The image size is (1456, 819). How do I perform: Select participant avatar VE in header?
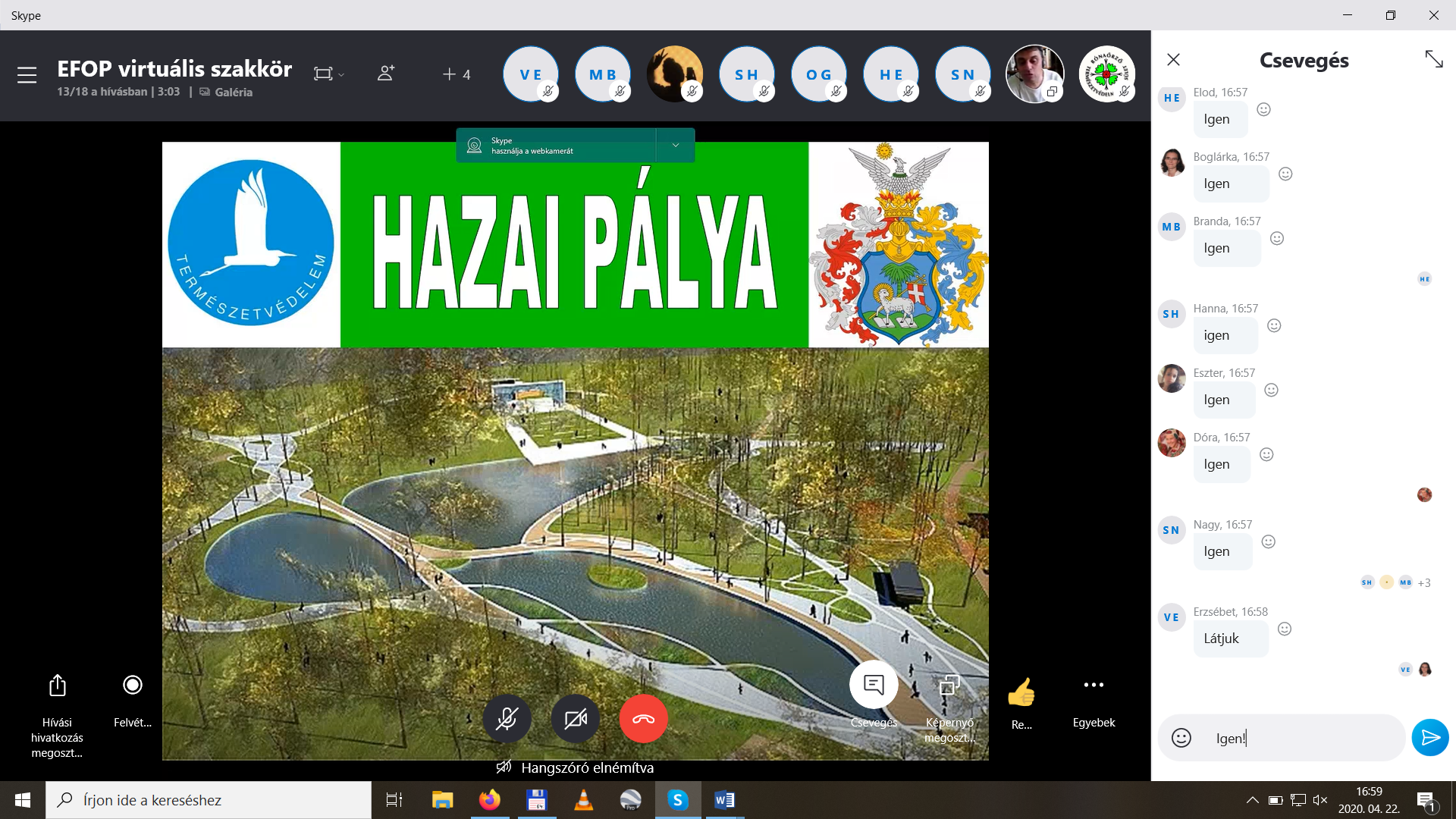pos(531,74)
